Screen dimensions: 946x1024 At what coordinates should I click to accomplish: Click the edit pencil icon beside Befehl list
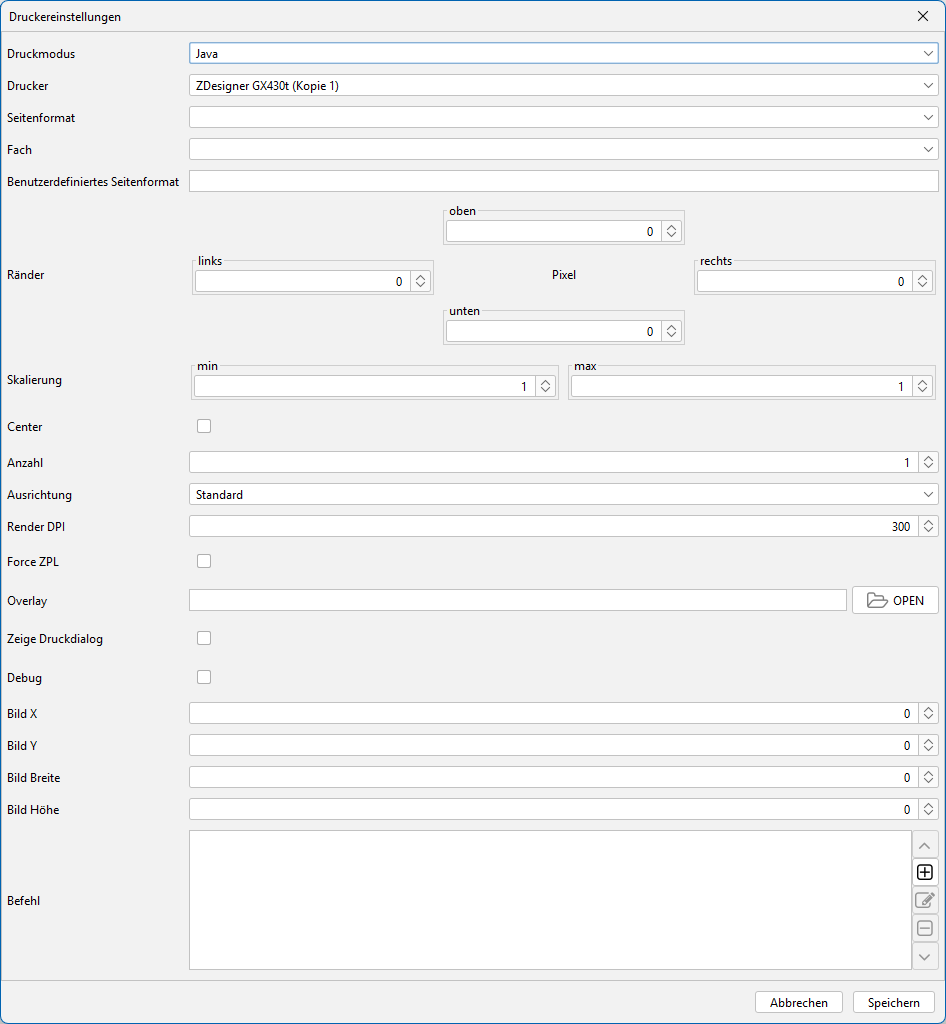[x=925, y=900]
